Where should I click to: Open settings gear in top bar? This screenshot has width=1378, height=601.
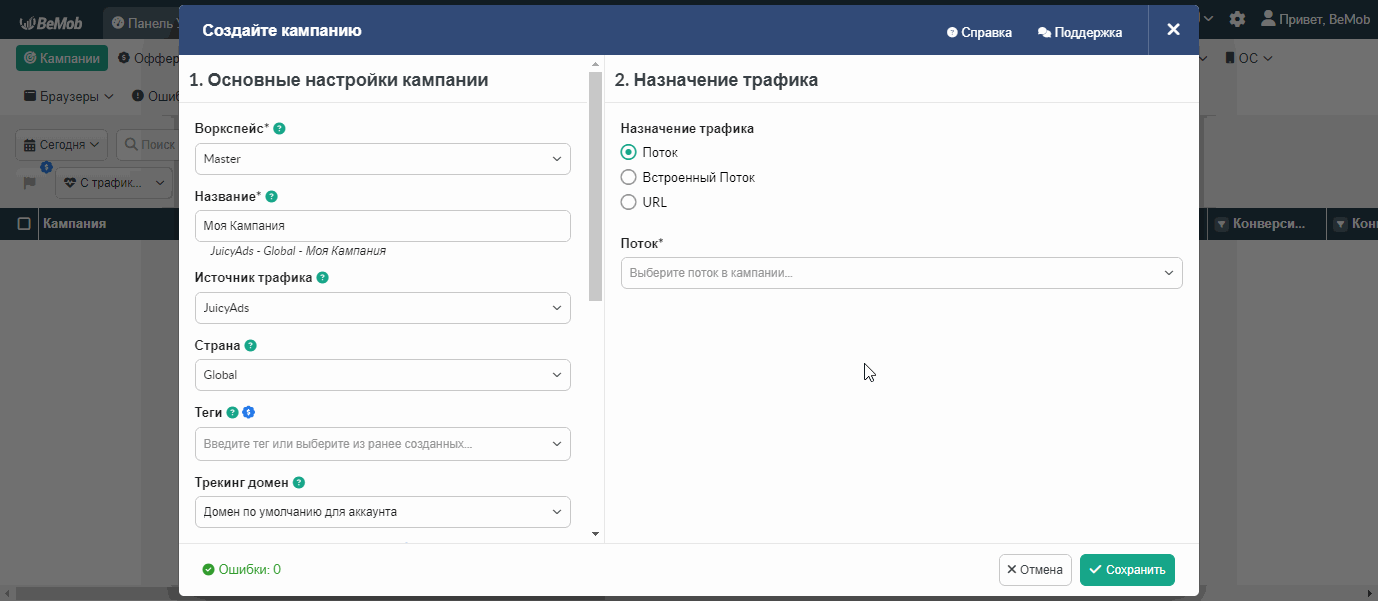(1237, 19)
